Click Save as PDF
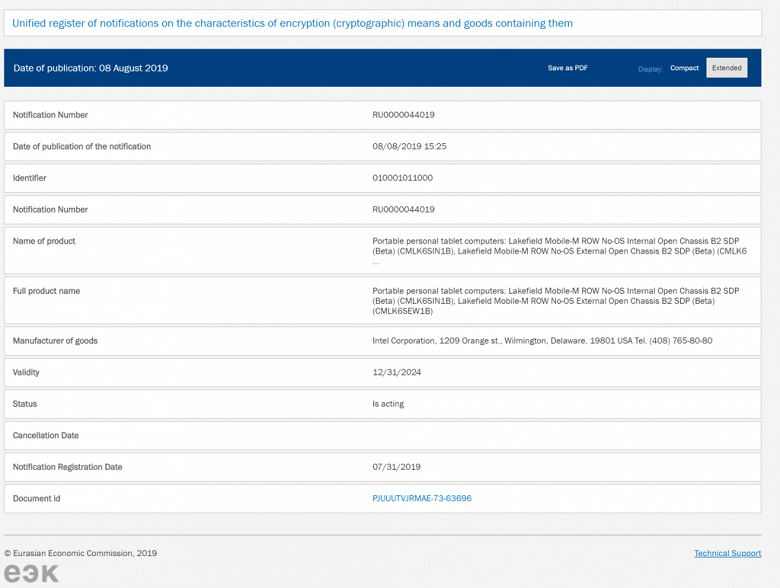780x588 pixels. pos(568,68)
